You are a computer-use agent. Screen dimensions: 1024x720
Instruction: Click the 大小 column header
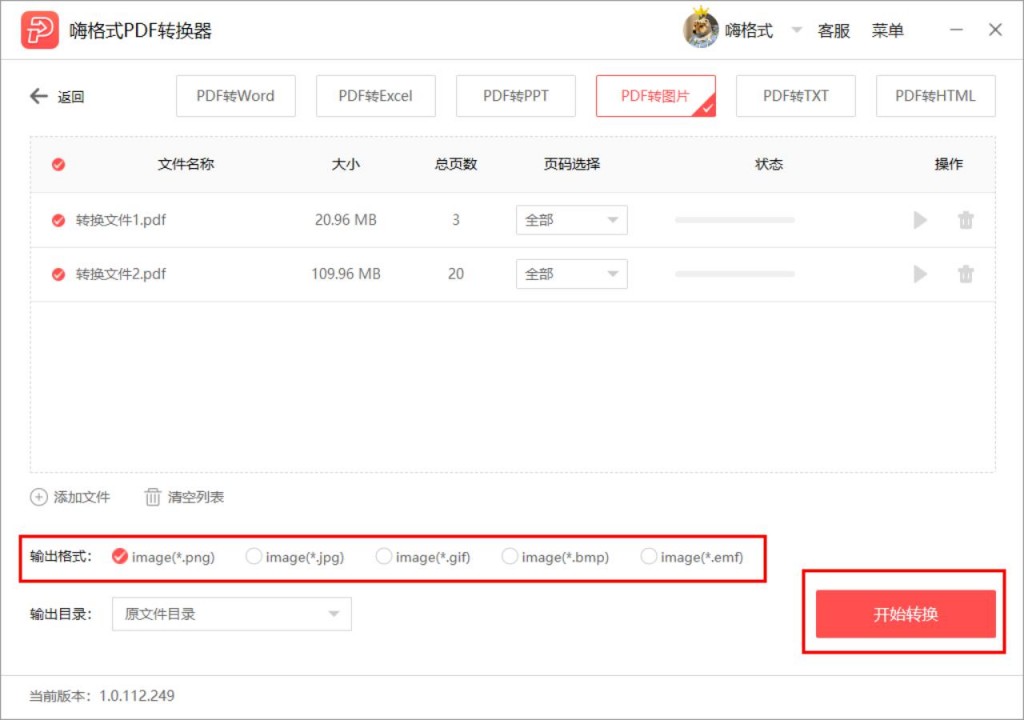[345, 165]
